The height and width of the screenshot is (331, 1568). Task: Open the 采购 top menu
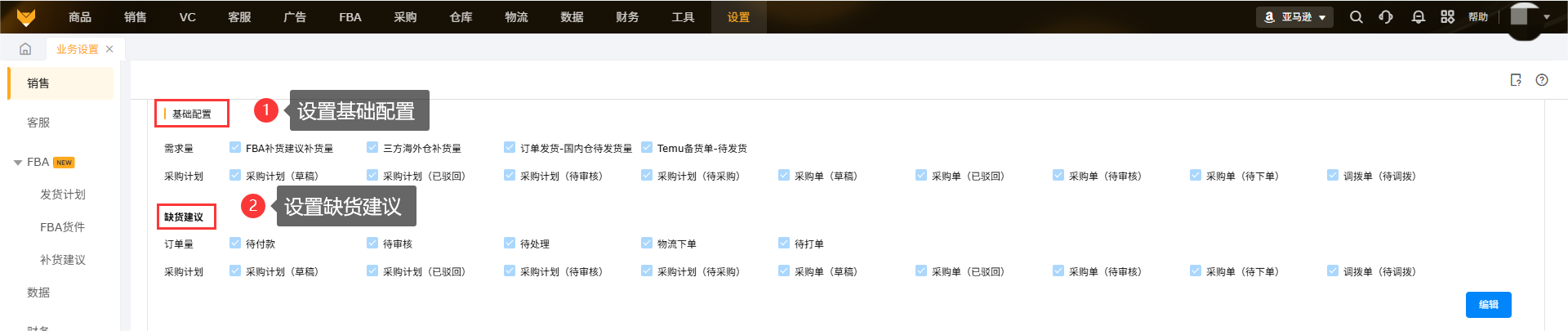point(405,17)
